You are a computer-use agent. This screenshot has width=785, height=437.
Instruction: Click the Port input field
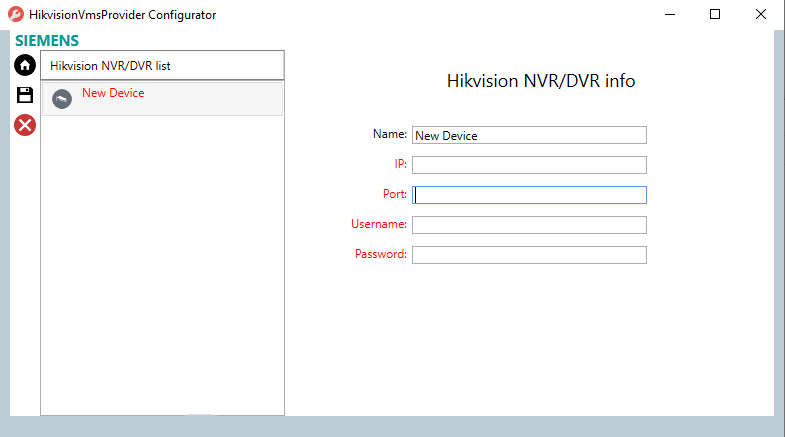coord(529,195)
